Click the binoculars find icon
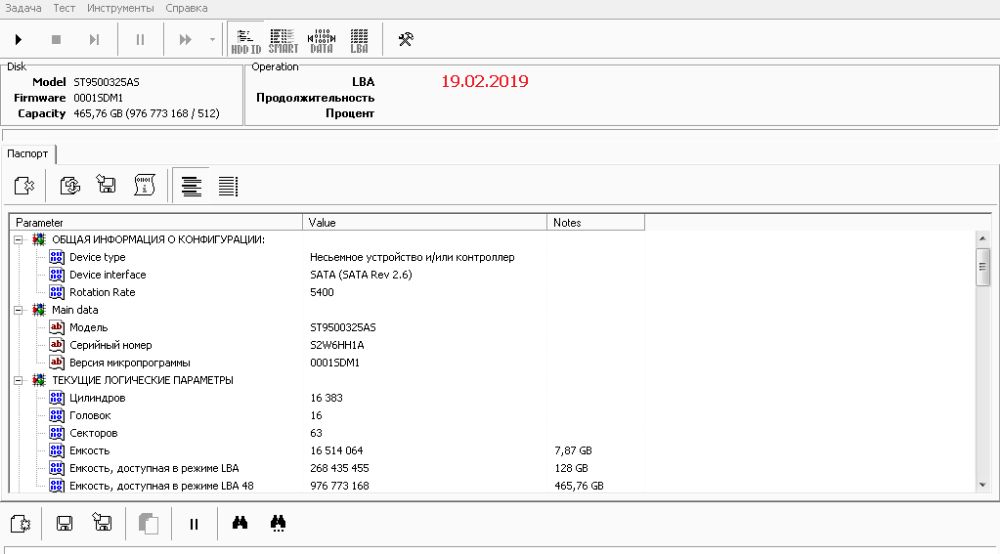1000x554 pixels. click(240, 523)
